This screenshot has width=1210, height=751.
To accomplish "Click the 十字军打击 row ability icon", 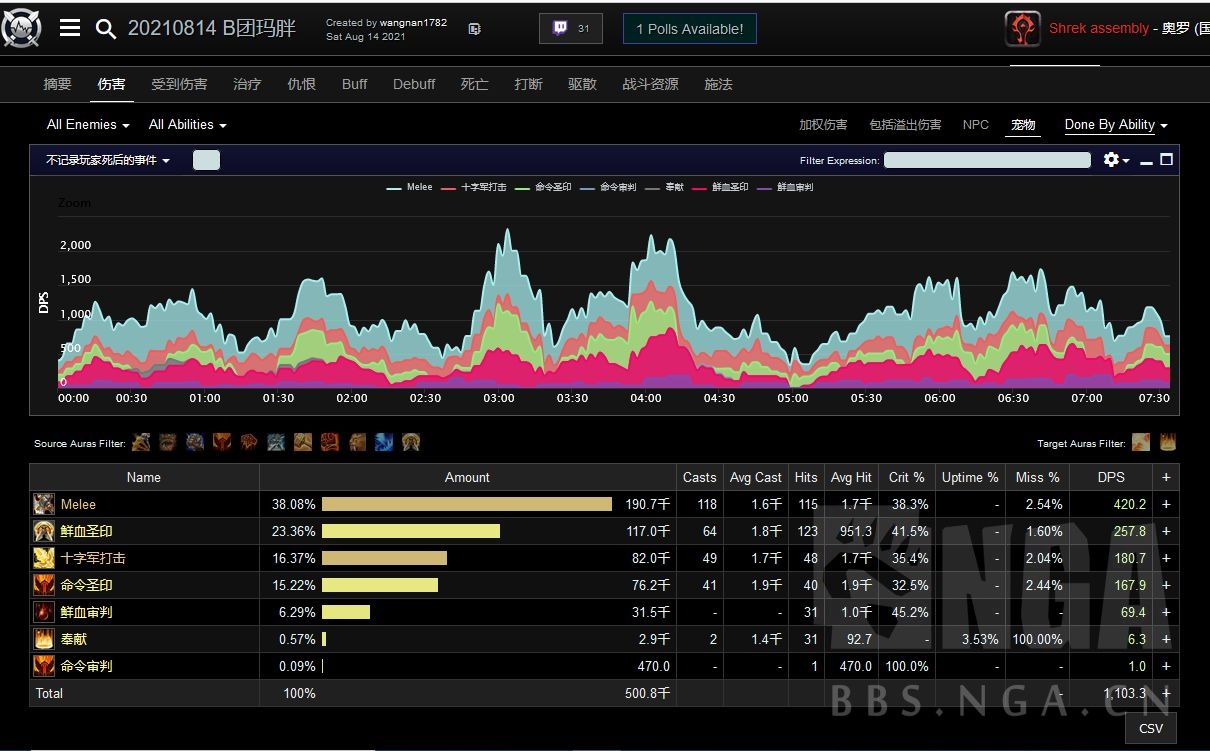I will tap(44, 558).
